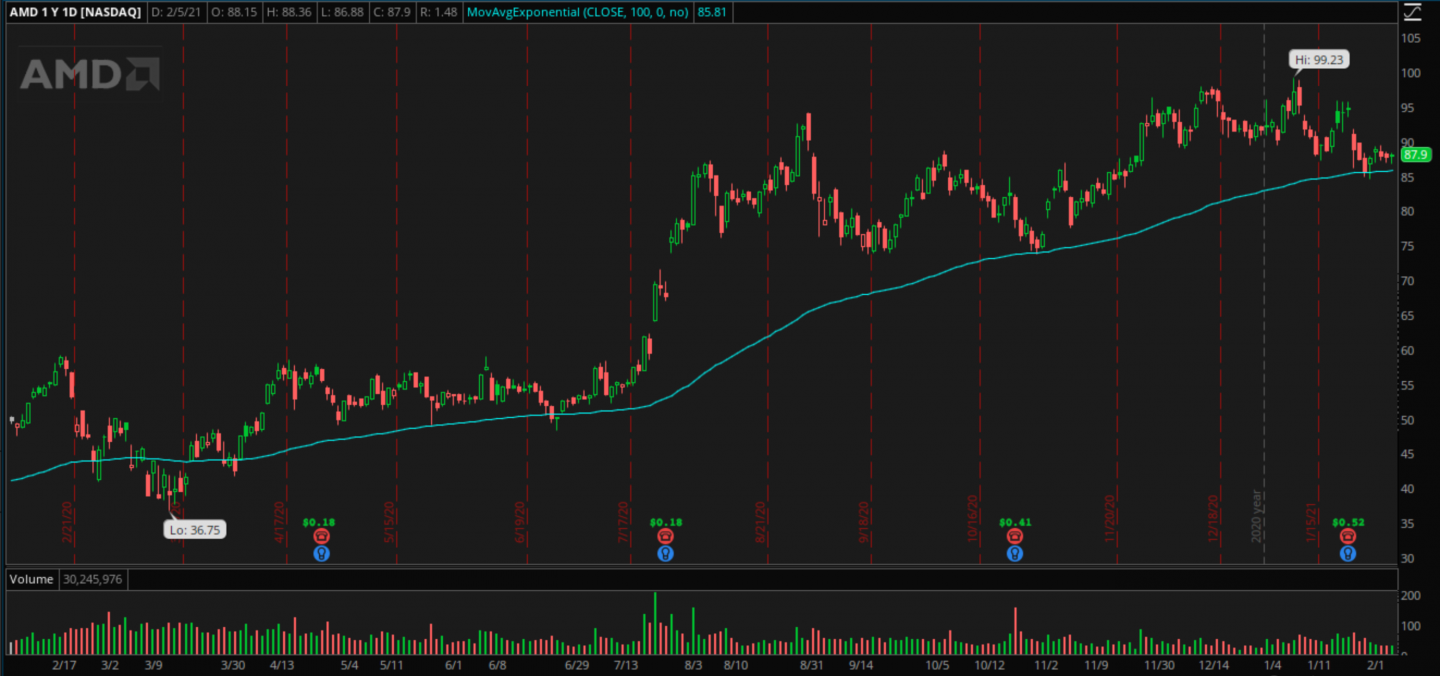Viewport: 1440px width, 676px height.
Task: Click the 3/30 date on time axis
Action: 233,665
